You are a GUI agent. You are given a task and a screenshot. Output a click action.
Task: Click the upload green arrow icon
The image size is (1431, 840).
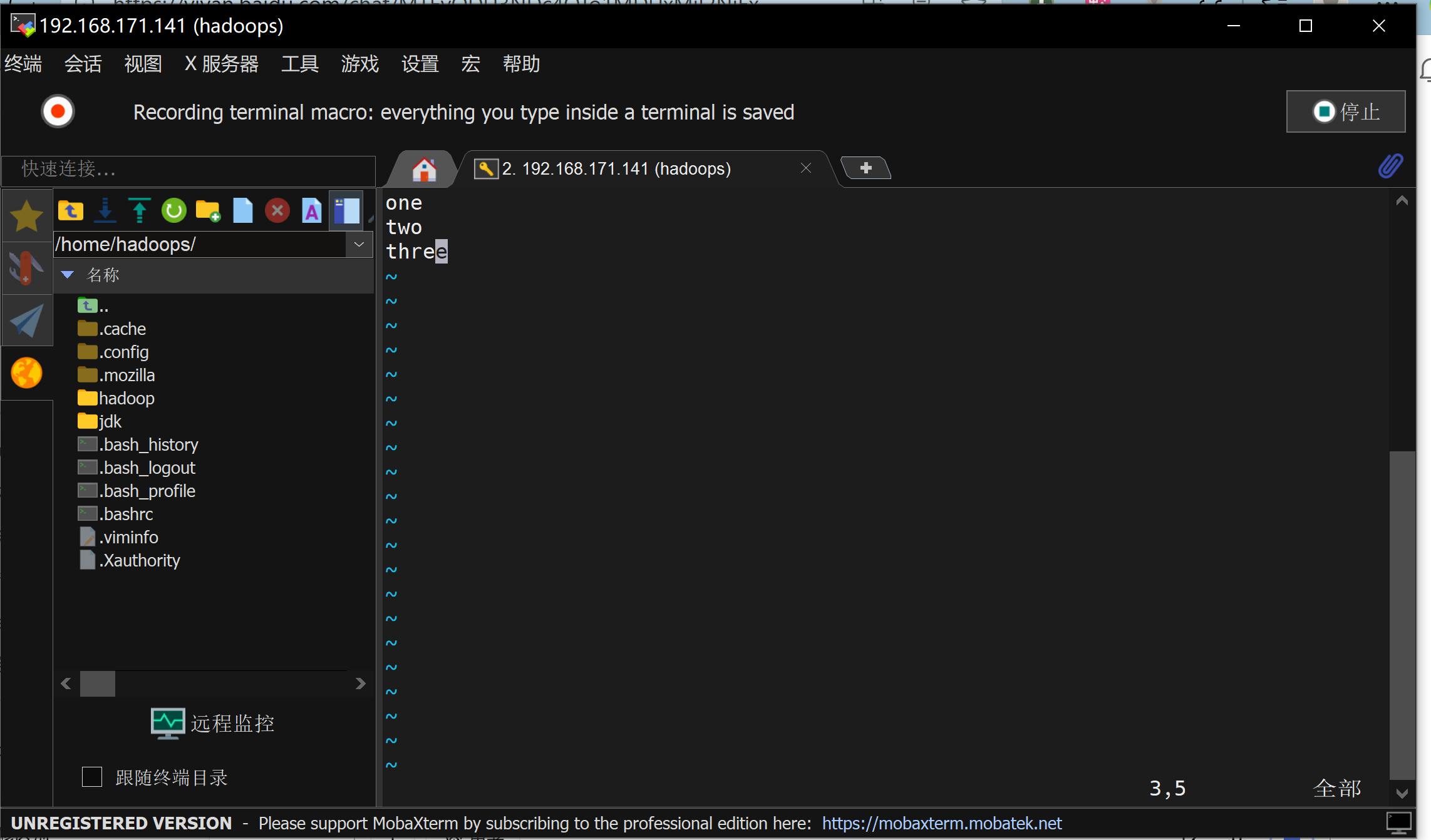pyautogui.click(x=139, y=210)
